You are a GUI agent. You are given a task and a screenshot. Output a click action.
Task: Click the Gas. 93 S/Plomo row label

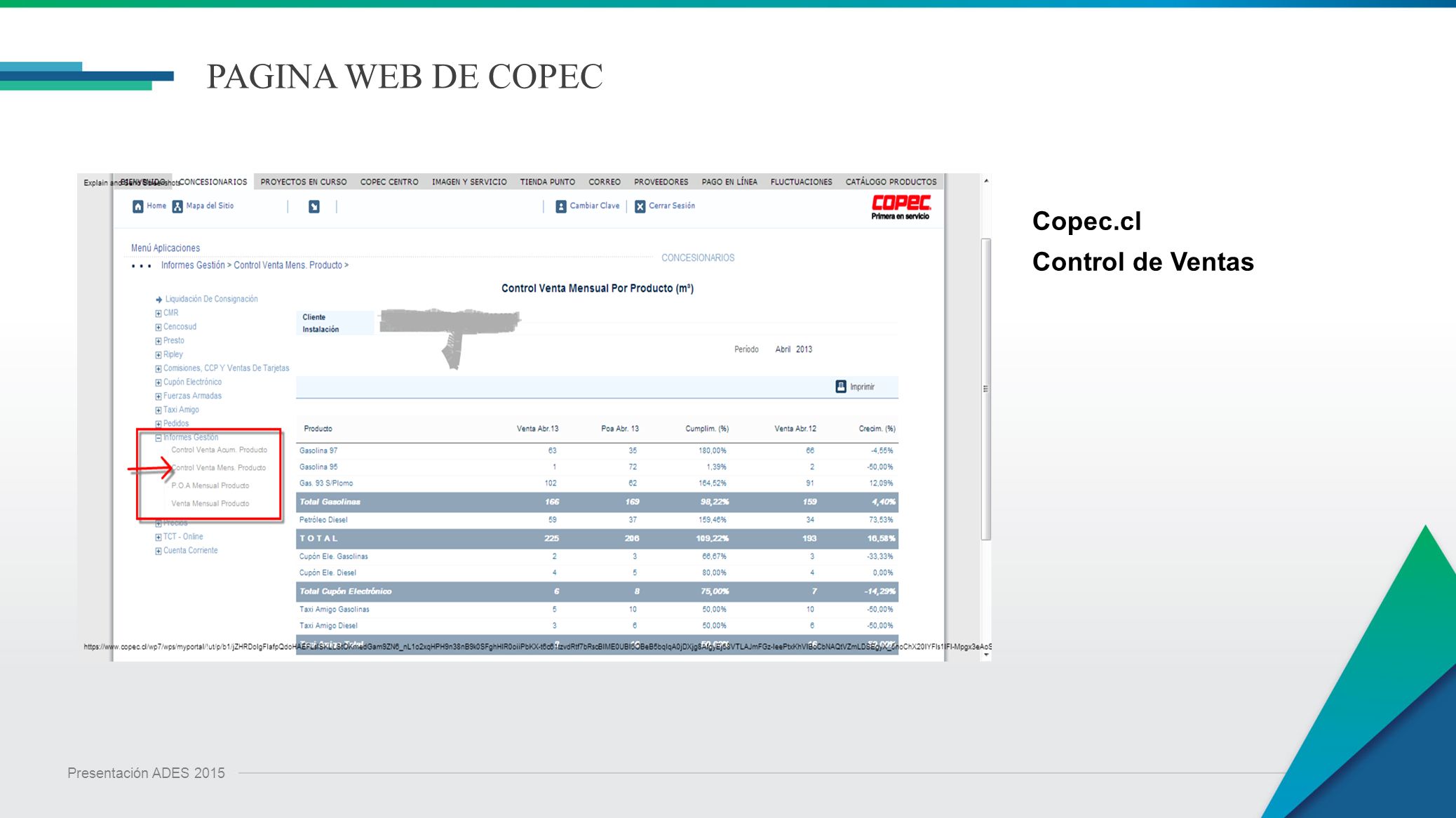(x=326, y=483)
